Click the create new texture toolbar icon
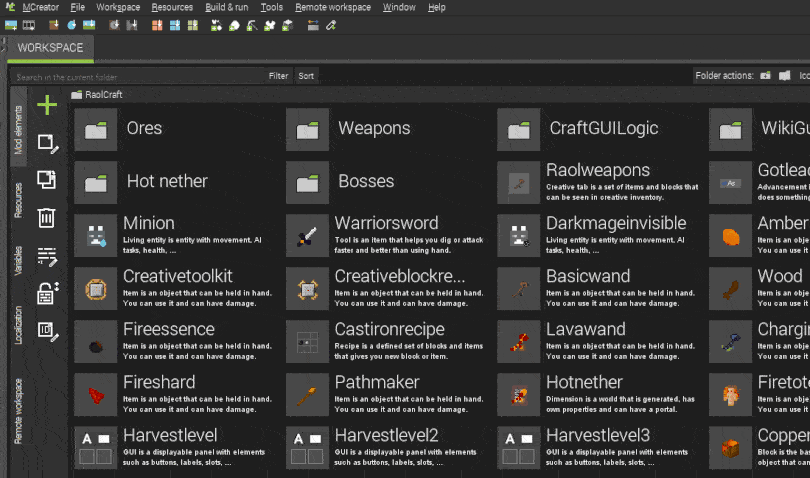Viewport: 810px width, 478px height. click(x=11, y=25)
